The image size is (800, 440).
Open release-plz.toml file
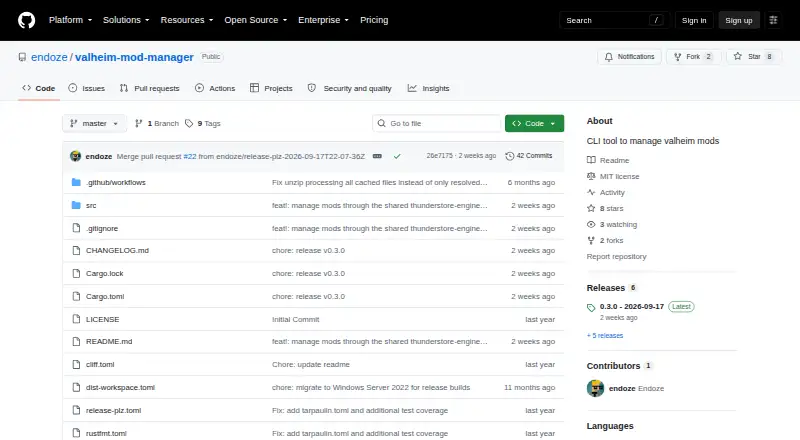click(x=113, y=410)
